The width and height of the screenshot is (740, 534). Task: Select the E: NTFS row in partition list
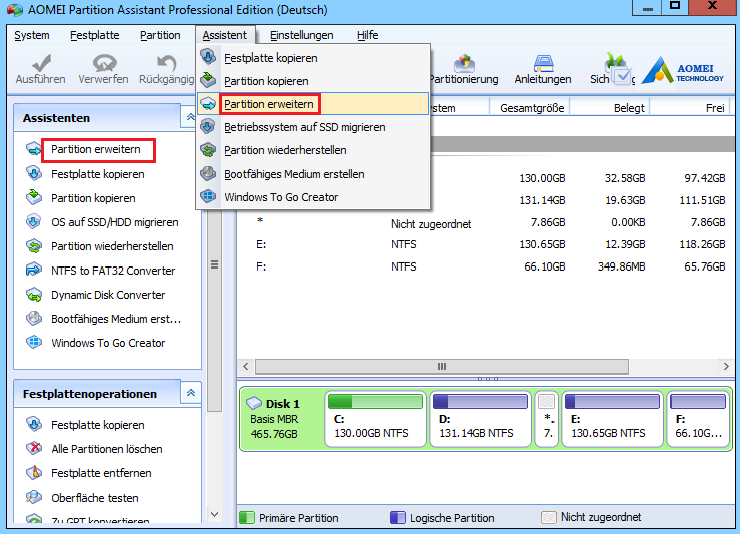486,244
